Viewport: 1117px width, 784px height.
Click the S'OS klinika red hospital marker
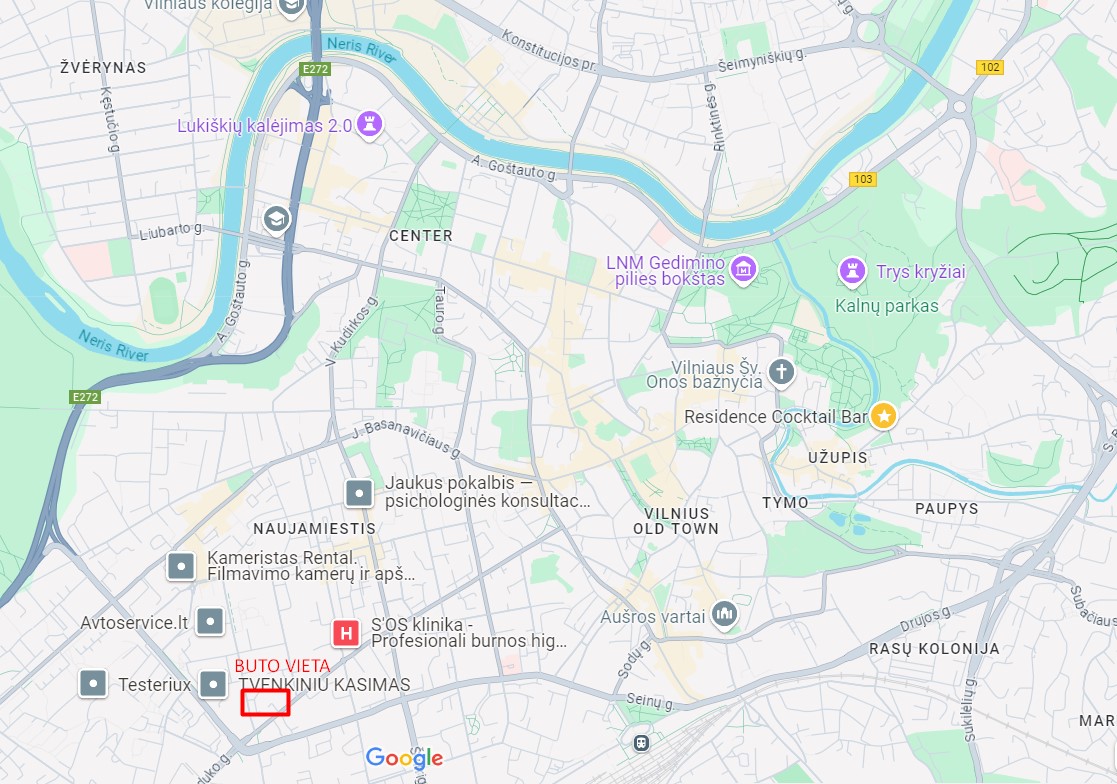346,632
